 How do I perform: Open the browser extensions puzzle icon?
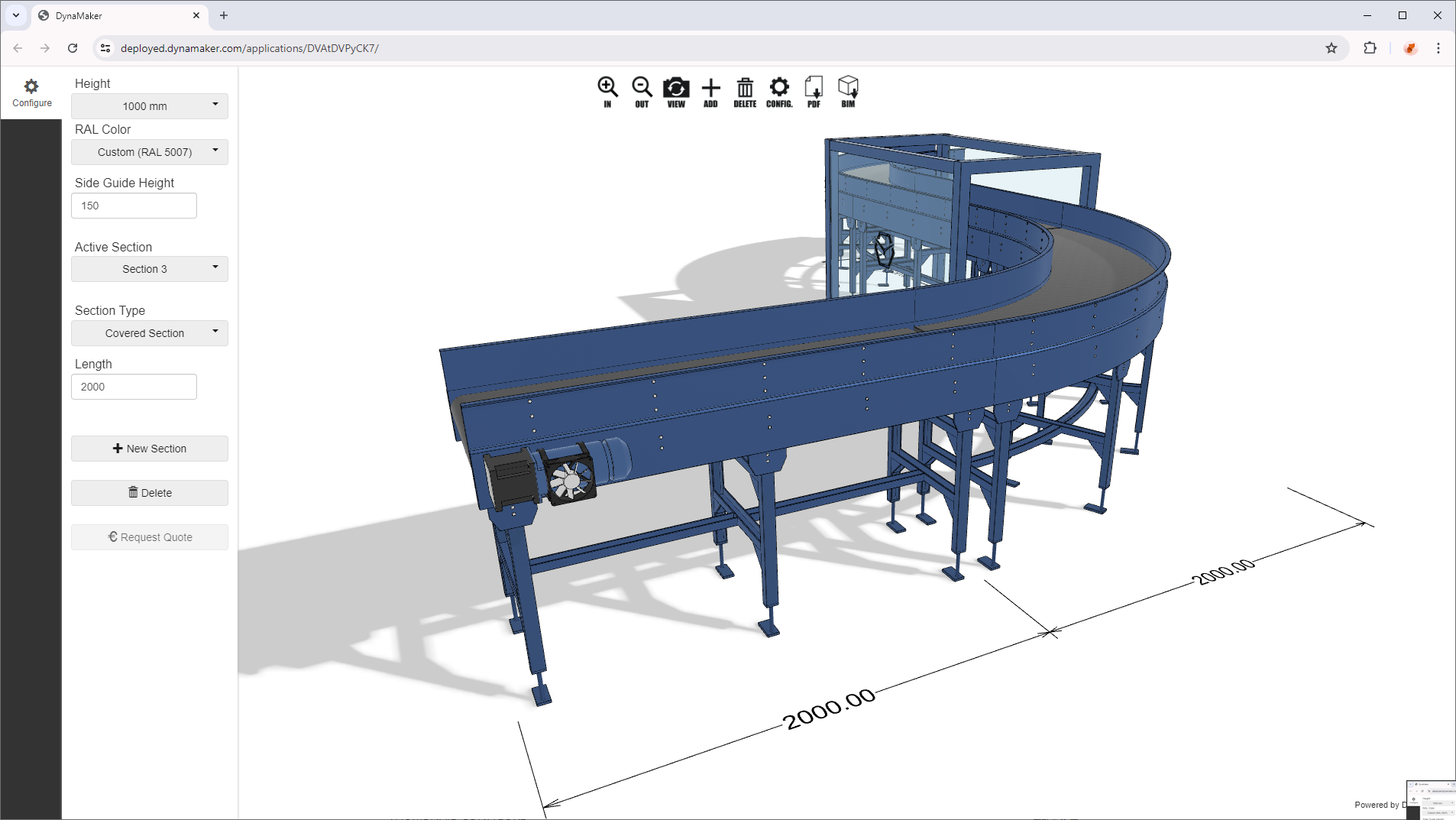tap(1370, 48)
